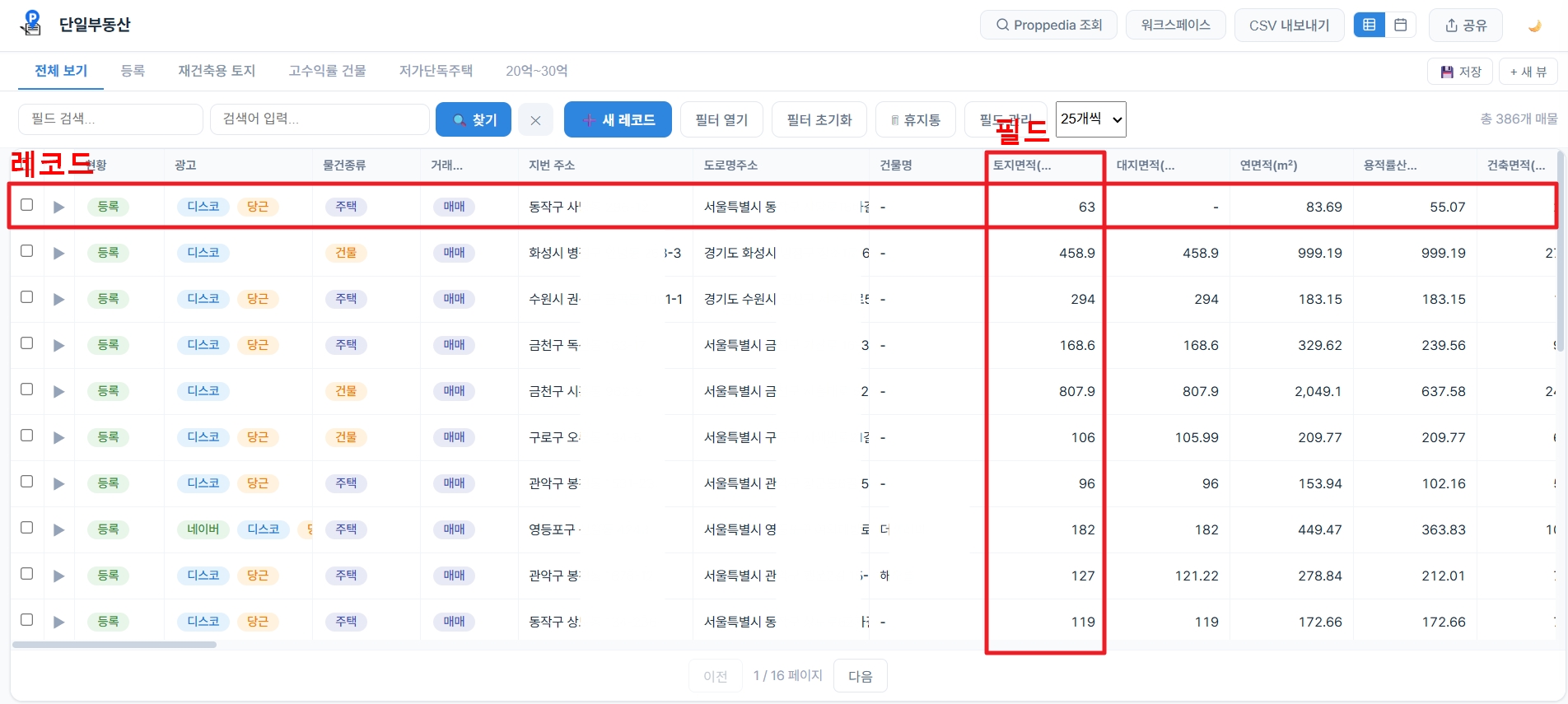Open 고수익률 건물 tab
The image size is (1568, 704).
[327, 71]
